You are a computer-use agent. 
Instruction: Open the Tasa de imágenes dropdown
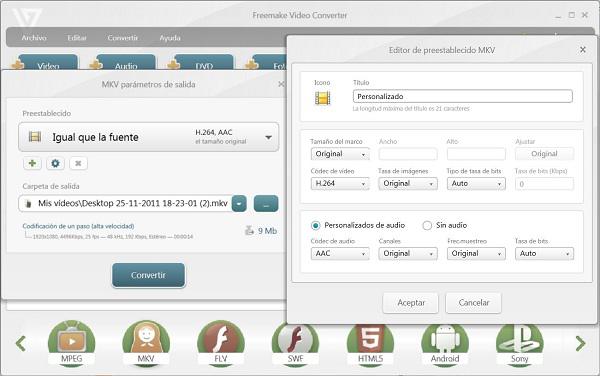tap(408, 184)
